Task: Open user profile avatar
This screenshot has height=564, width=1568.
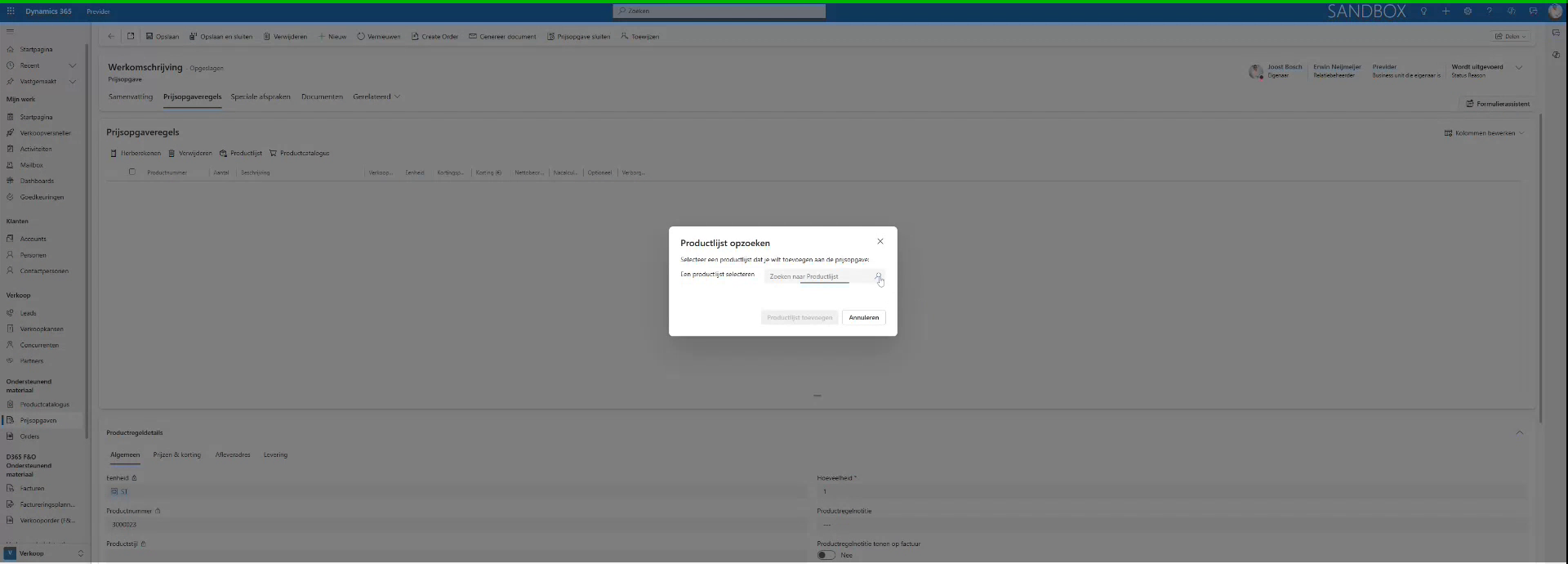Action: (1555, 11)
